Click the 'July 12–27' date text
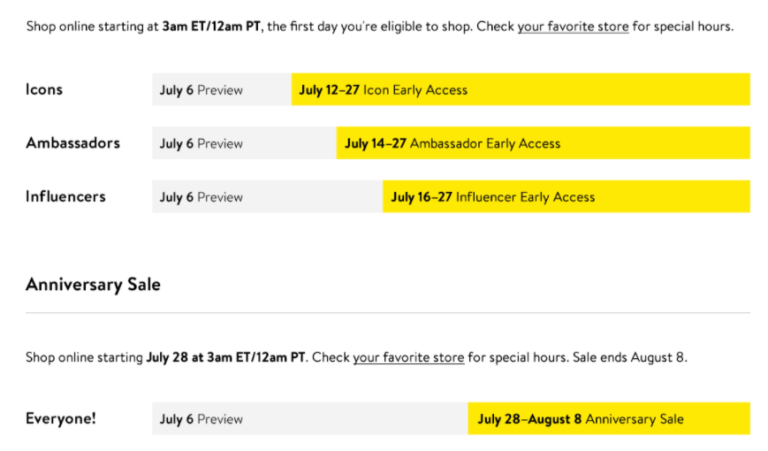Viewport: 768px width, 451px height. point(329,90)
